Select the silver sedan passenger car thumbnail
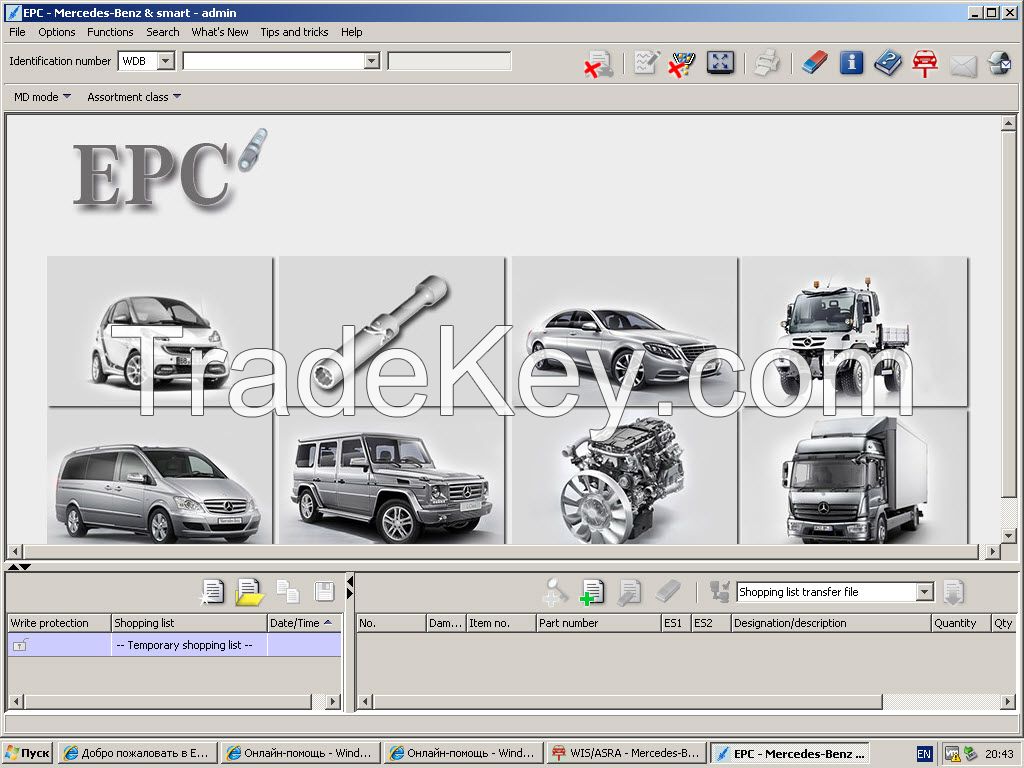The image size is (1024, 768). (625, 331)
